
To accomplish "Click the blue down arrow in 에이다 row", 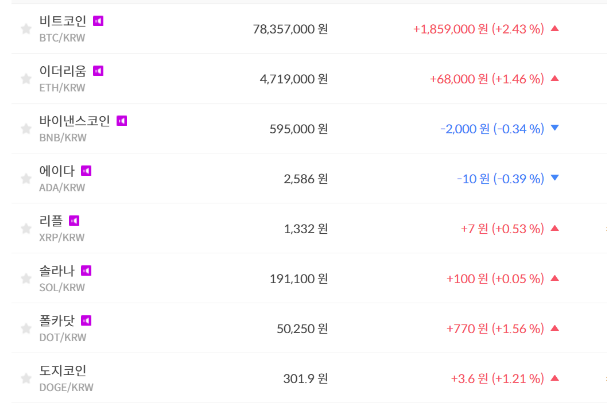I will pos(555,179).
